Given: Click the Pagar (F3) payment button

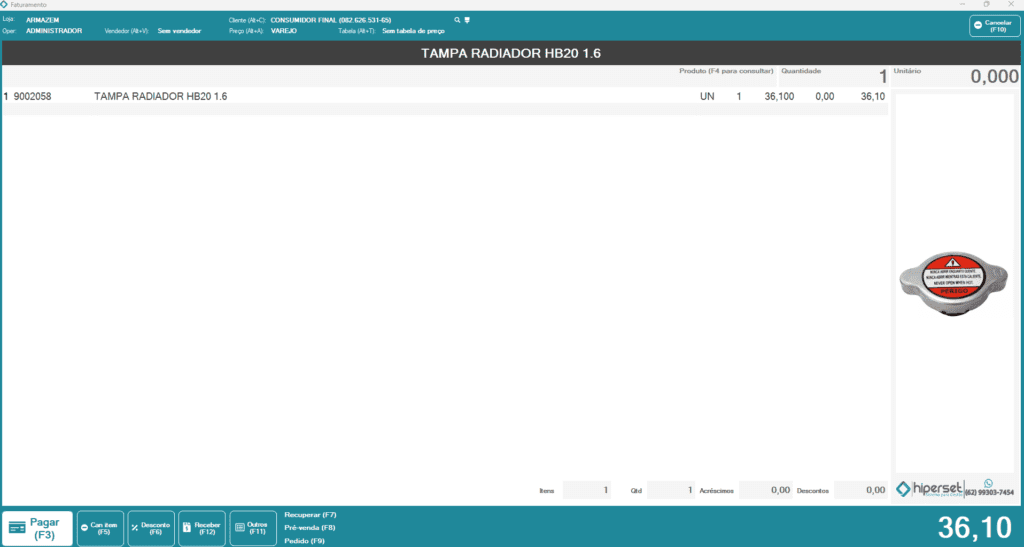Looking at the screenshot, I should 37,527.
